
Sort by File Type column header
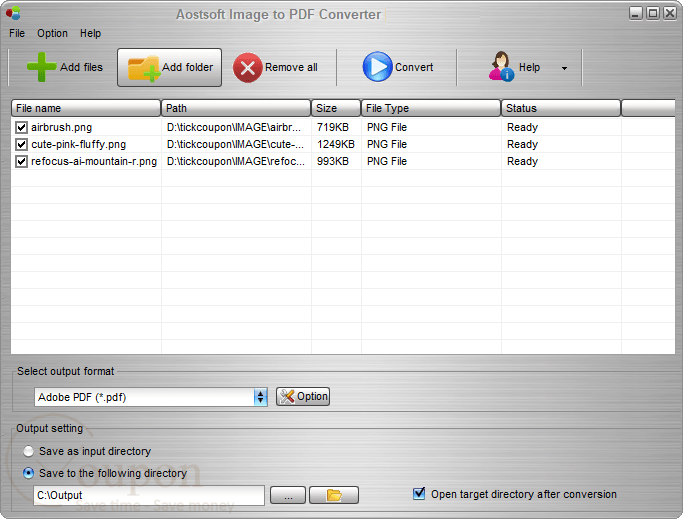(x=431, y=108)
